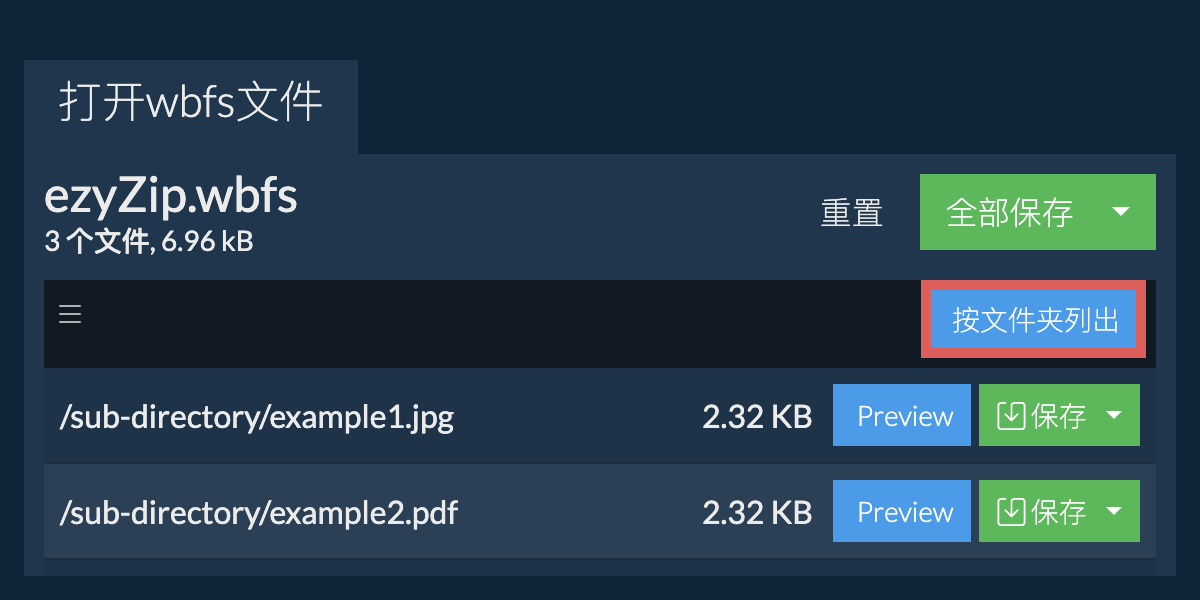Save the example2.pdf file

(1038, 512)
